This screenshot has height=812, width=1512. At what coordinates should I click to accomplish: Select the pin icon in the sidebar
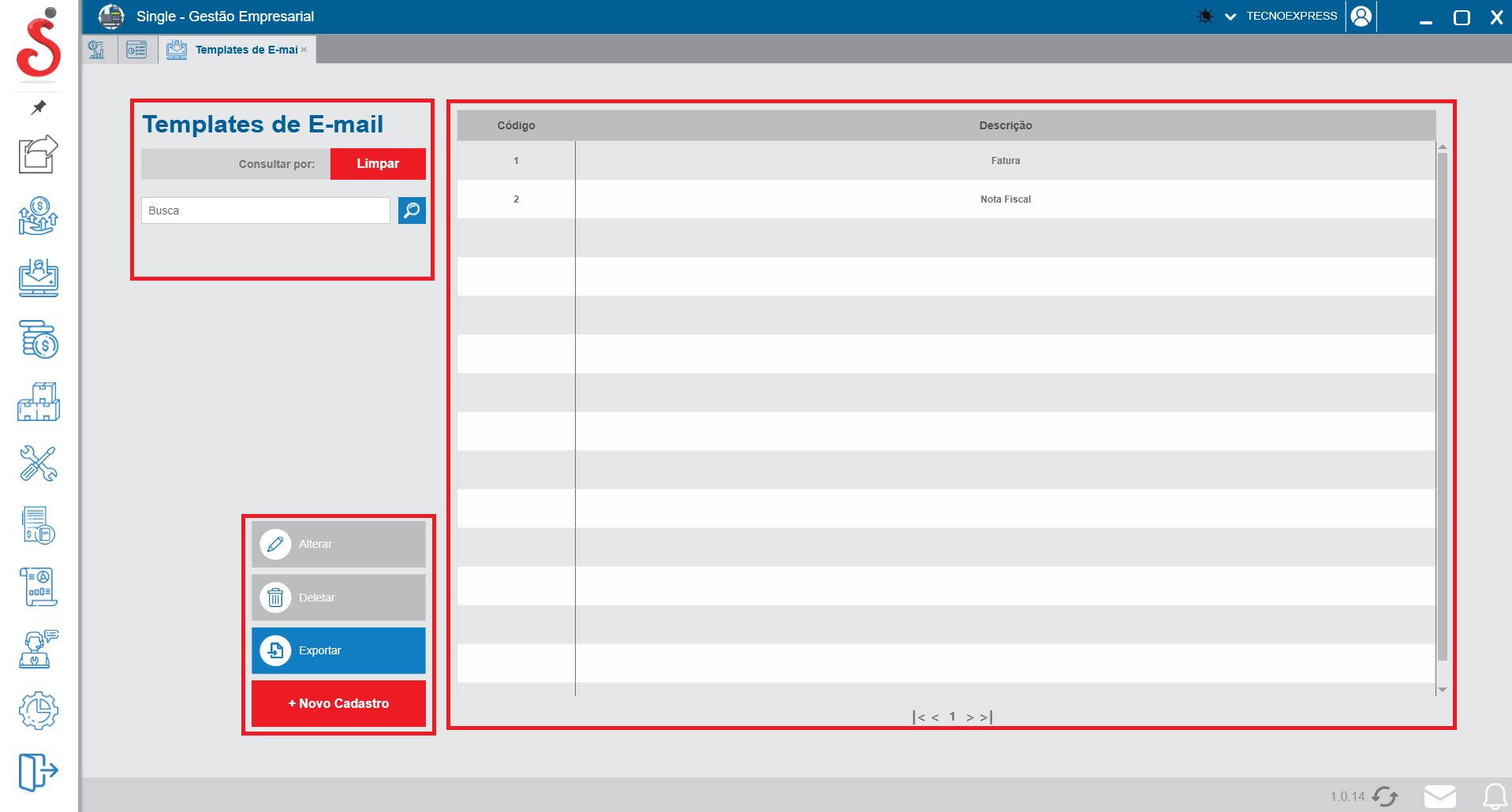pyautogui.click(x=37, y=108)
